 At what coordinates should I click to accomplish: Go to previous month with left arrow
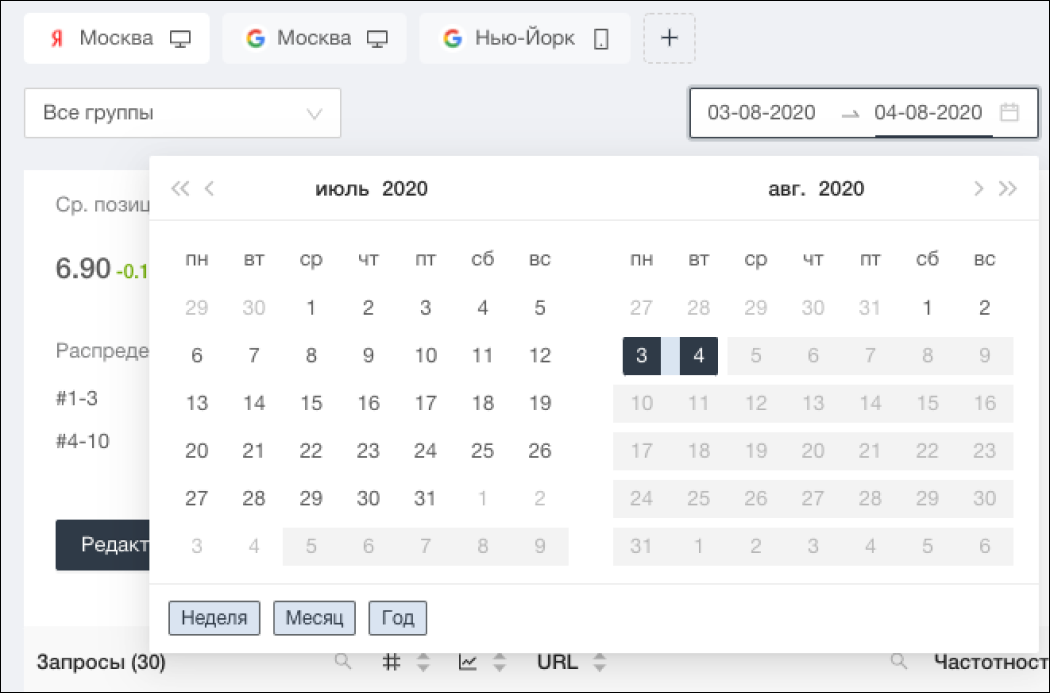coord(210,189)
